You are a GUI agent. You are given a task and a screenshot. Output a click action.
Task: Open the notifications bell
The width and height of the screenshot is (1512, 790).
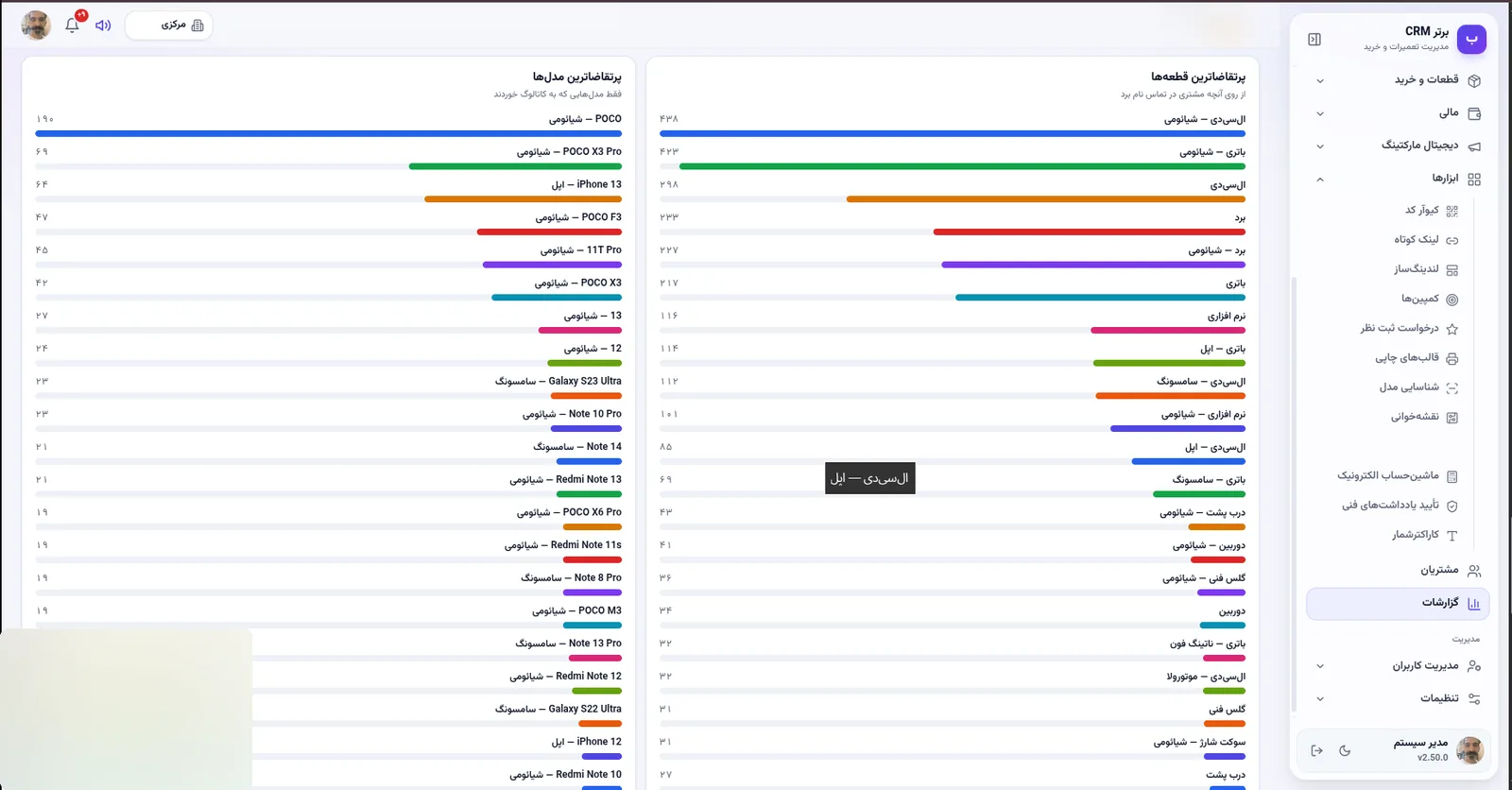(72, 26)
